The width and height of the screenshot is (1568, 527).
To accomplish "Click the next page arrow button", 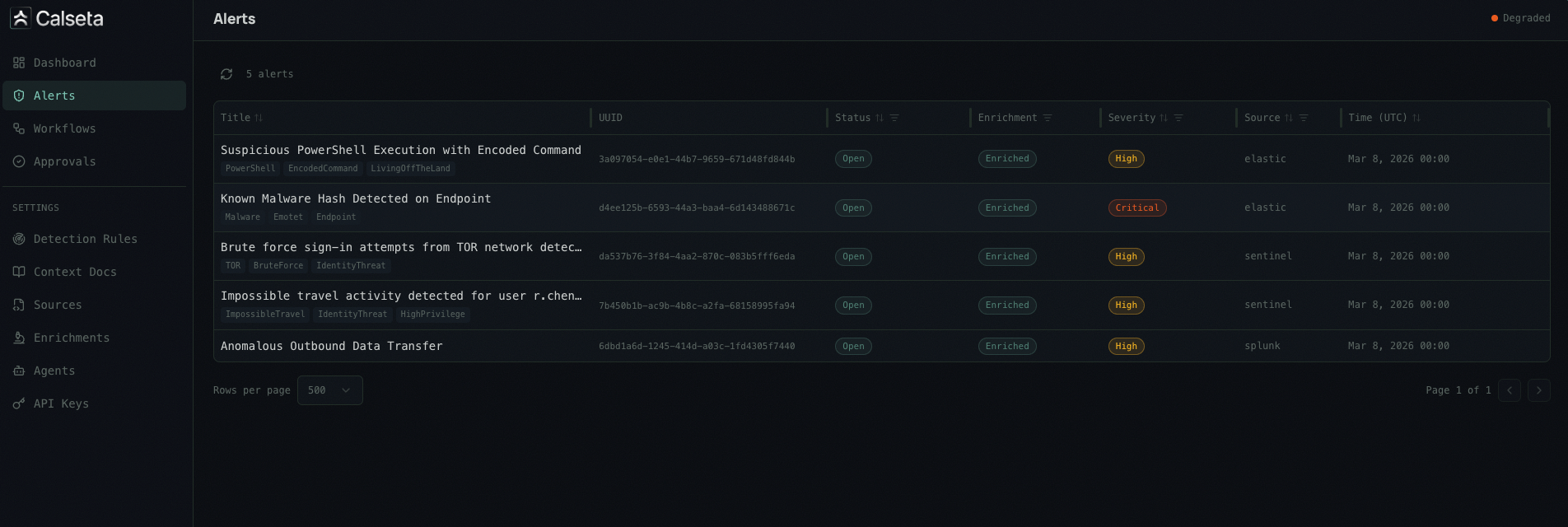I will tap(1538, 390).
